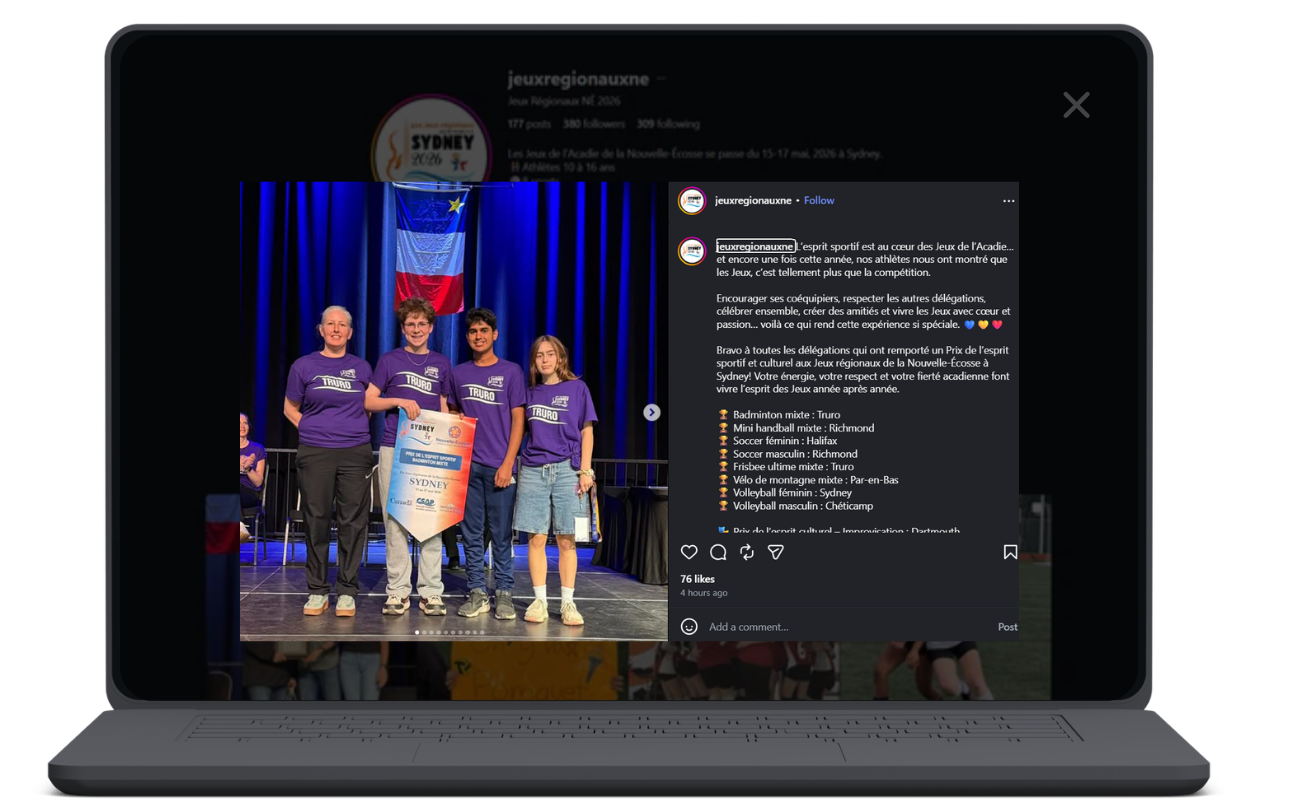Select the avatar at the start of the caption

692,251
